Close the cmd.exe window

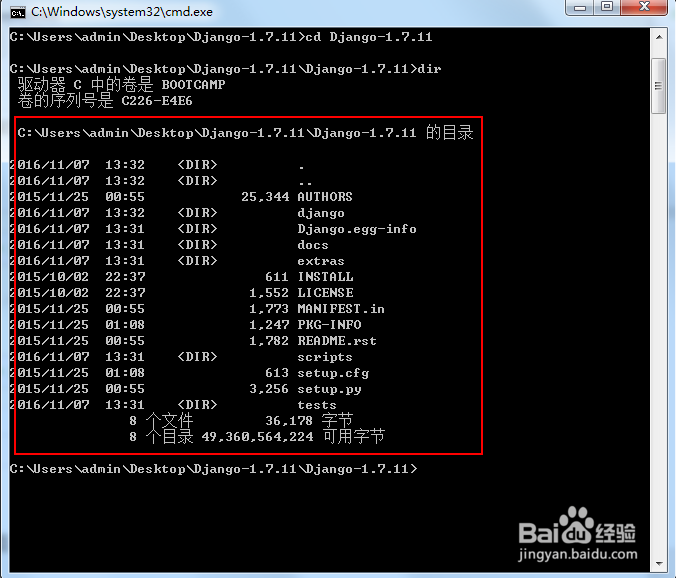tap(644, 7)
